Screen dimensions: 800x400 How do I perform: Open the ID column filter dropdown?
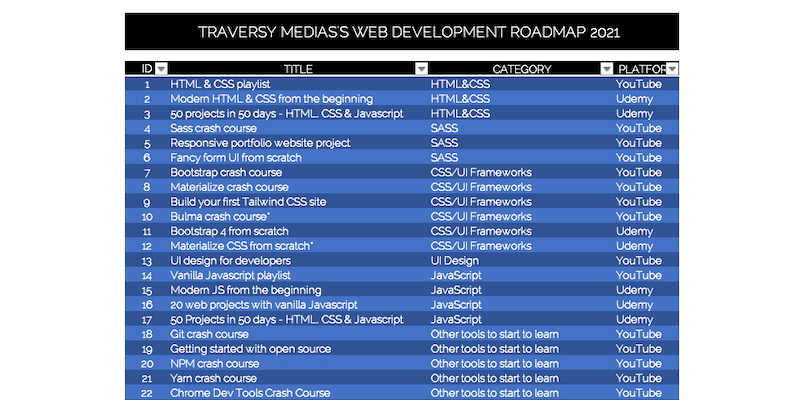161,69
